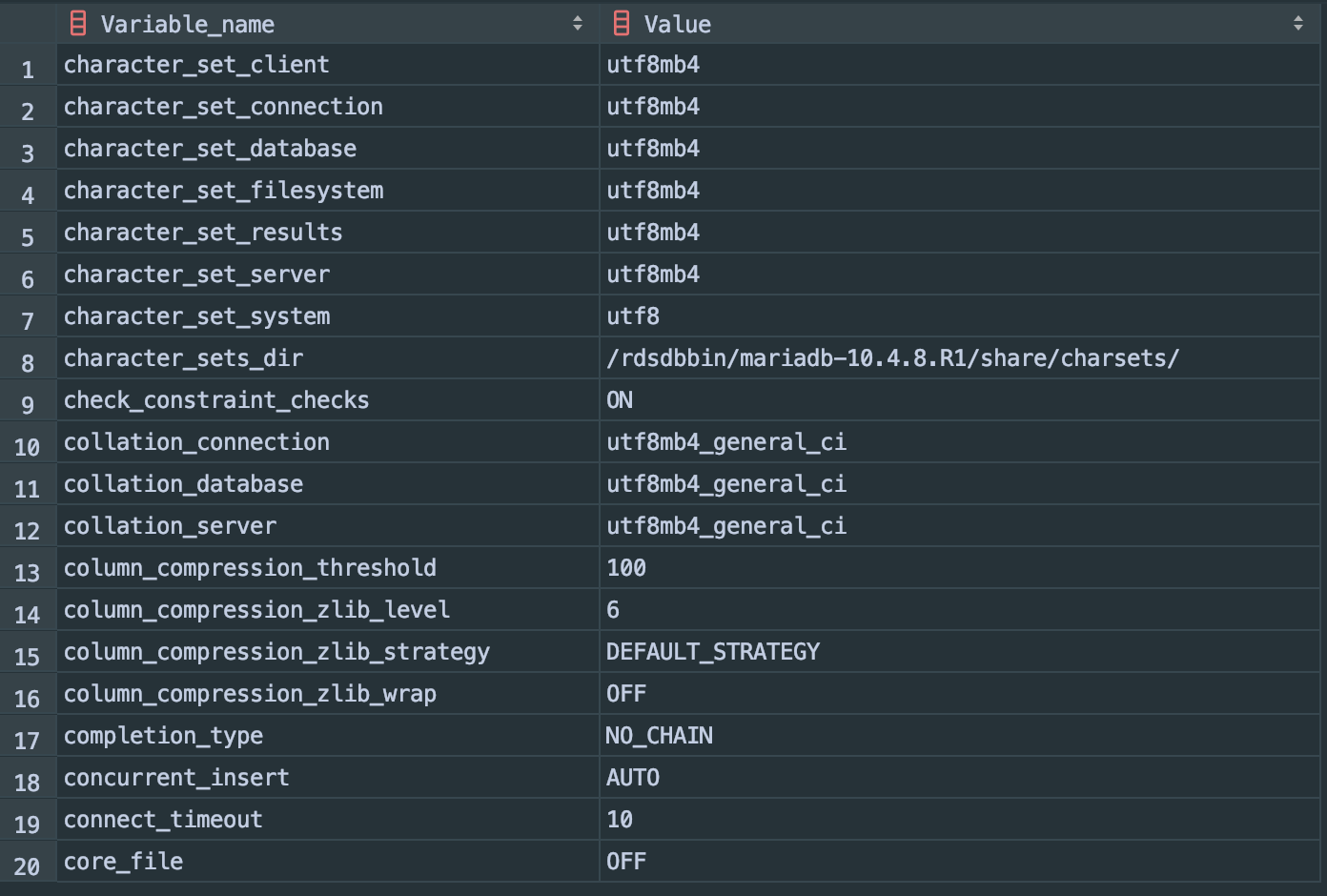1327x896 pixels.
Task: Click the 6 value of column_compression_zlib_level
Action: pyautogui.click(x=613, y=610)
